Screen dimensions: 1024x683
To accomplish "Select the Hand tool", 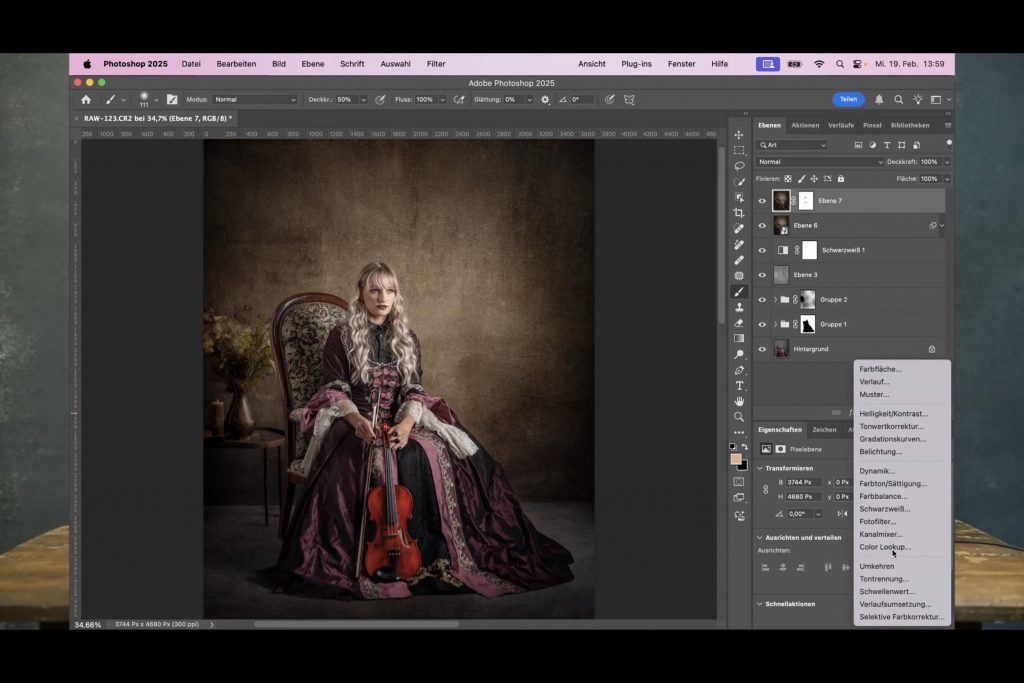I will [739, 401].
